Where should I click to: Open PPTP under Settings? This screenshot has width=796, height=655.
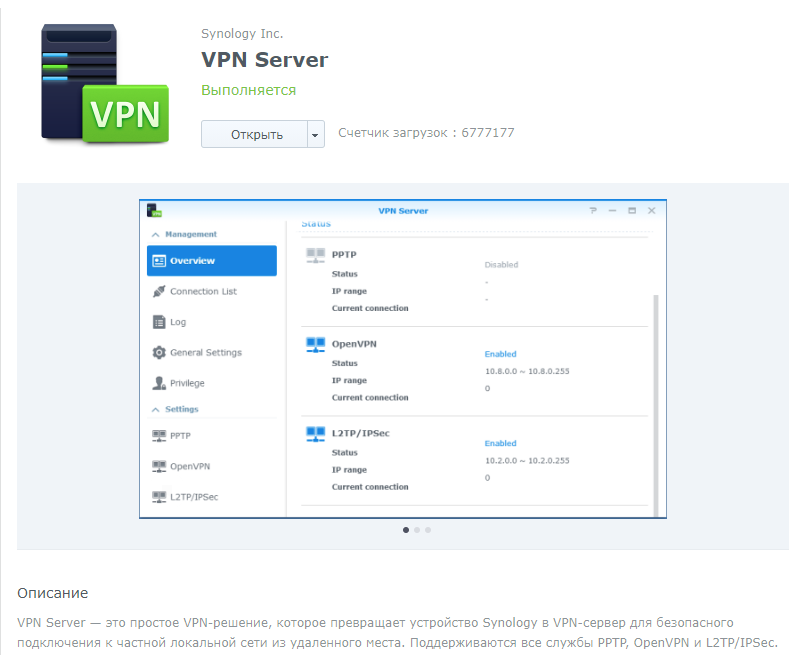click(212, 436)
